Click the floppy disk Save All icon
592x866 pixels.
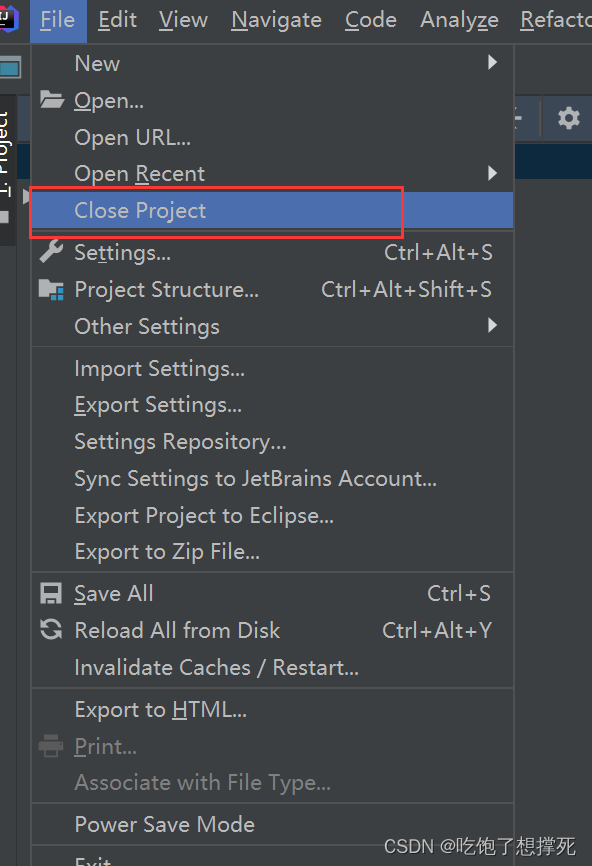(x=51, y=594)
